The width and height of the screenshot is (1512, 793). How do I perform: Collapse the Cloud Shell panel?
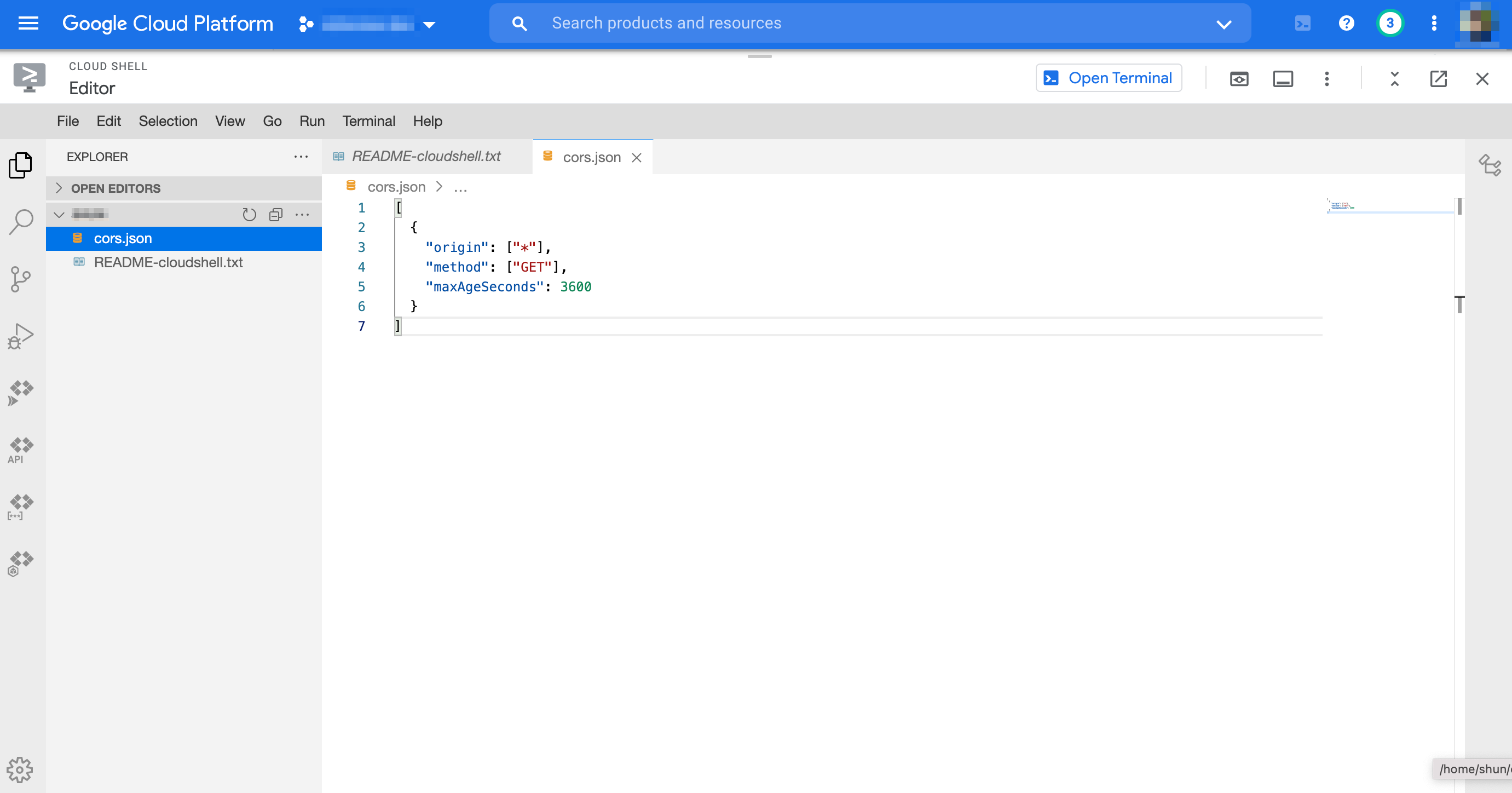click(x=1395, y=79)
